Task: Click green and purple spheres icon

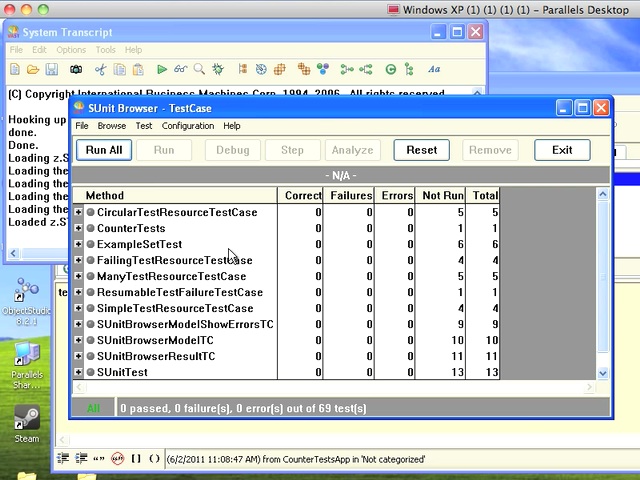Action: tap(323, 69)
